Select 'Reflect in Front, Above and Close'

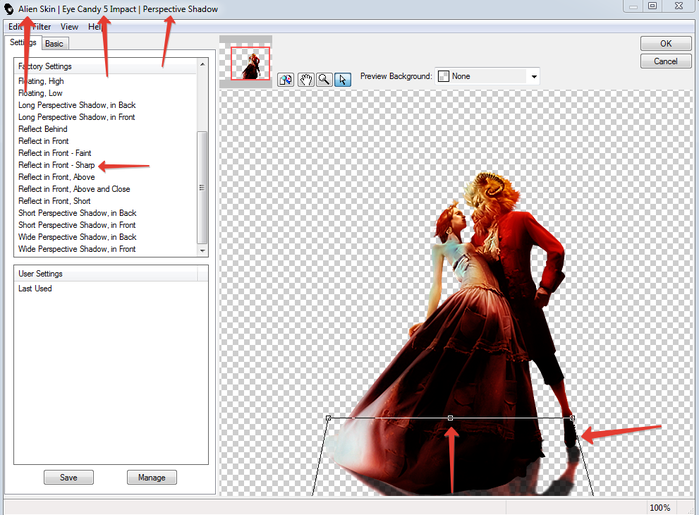coord(74,189)
